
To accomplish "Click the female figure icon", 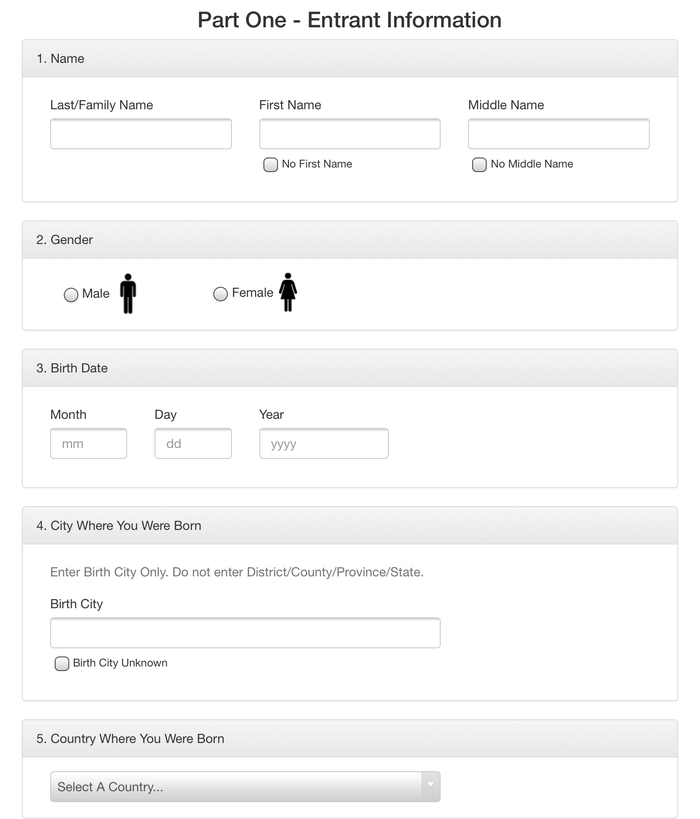I will click(x=288, y=292).
